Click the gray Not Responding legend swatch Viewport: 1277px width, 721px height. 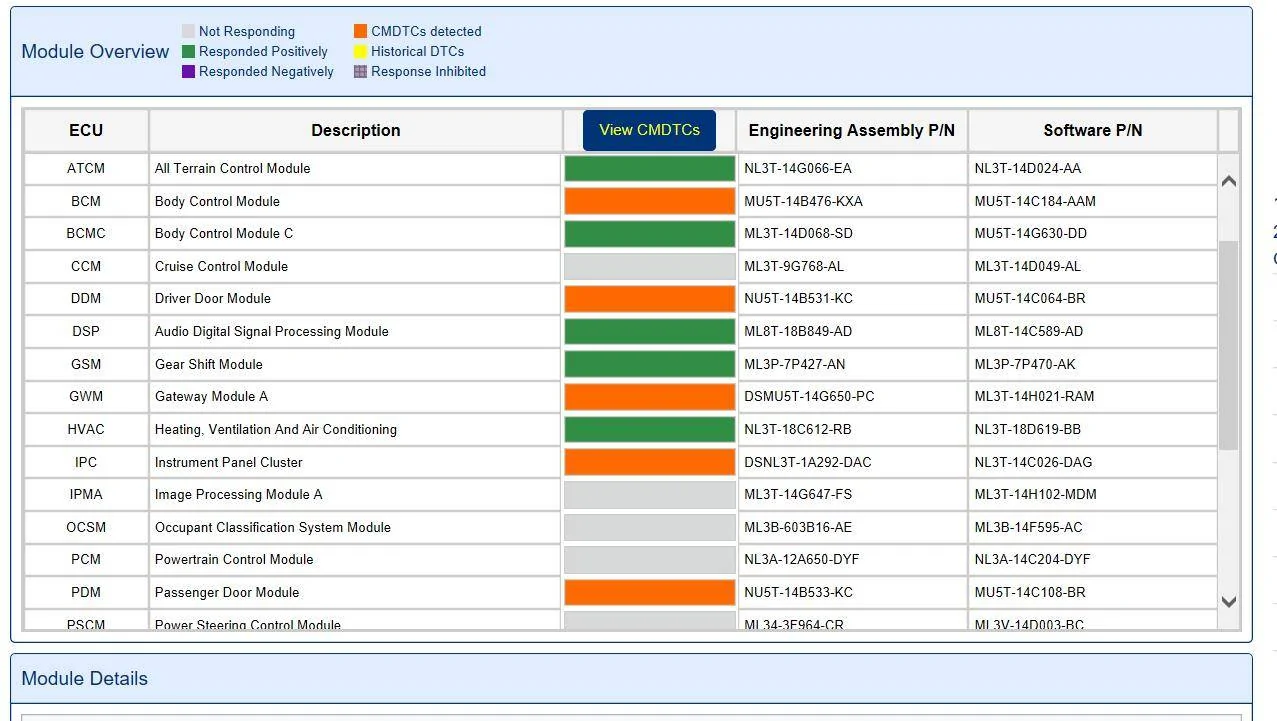(188, 32)
